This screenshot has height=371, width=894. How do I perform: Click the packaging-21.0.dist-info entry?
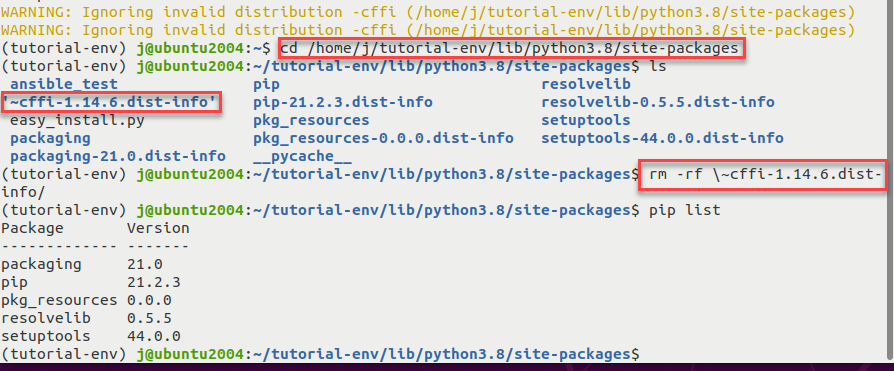pos(118,156)
